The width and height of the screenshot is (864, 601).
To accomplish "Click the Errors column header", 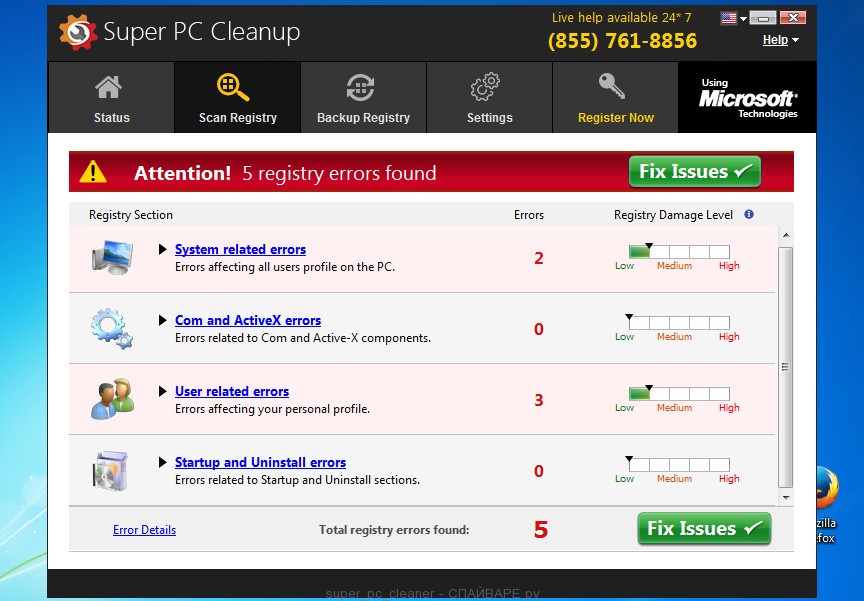I will click(x=529, y=215).
